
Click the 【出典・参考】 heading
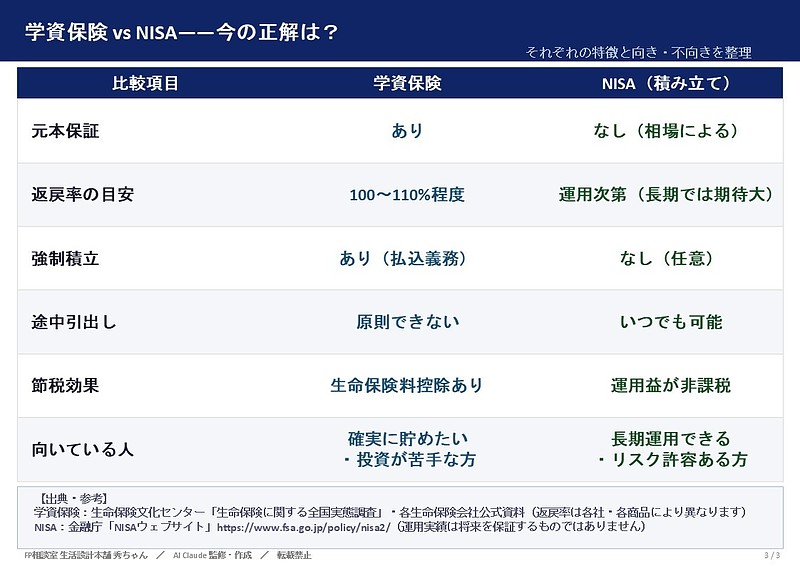[72, 499]
